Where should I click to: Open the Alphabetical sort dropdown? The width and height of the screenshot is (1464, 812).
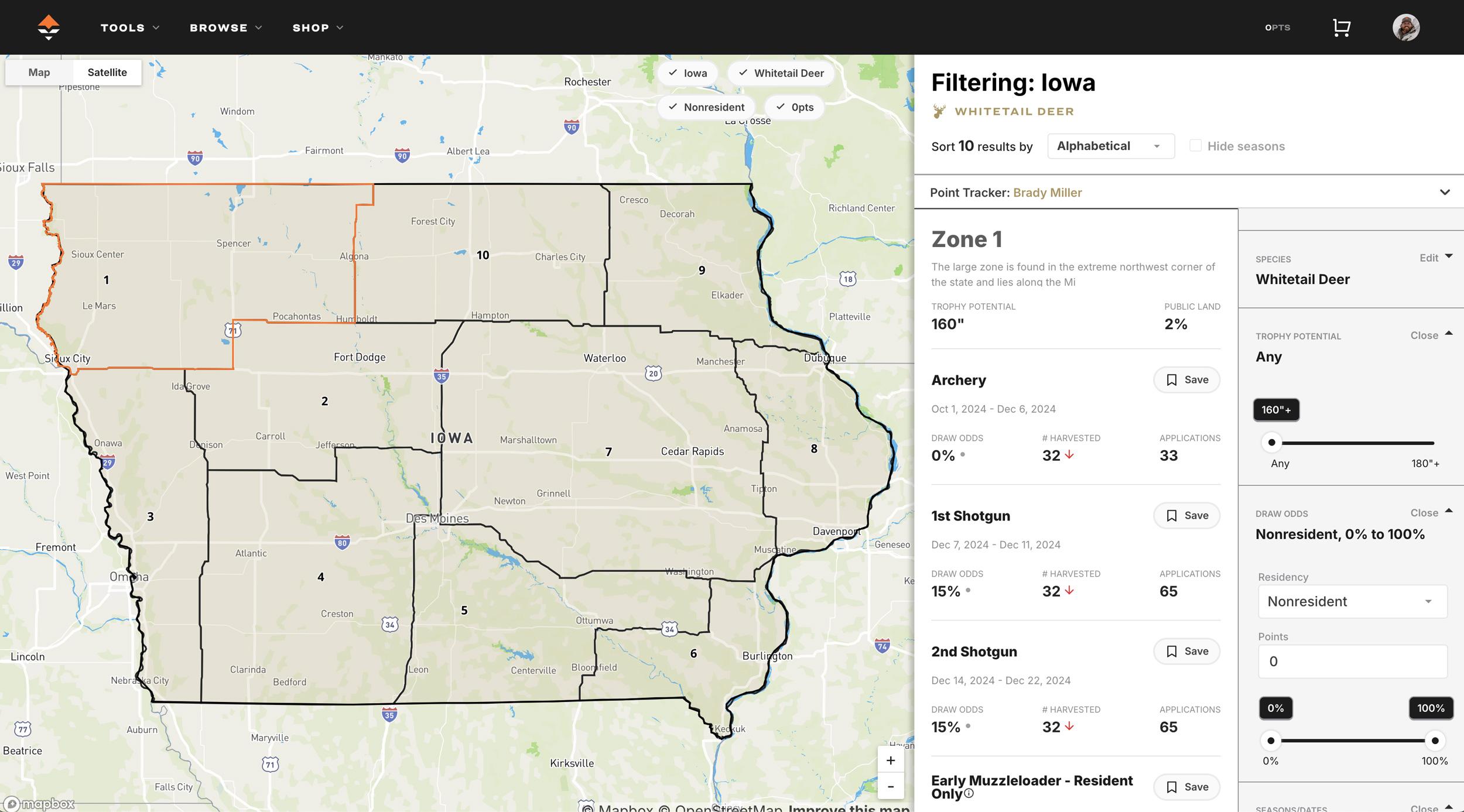(x=1110, y=146)
